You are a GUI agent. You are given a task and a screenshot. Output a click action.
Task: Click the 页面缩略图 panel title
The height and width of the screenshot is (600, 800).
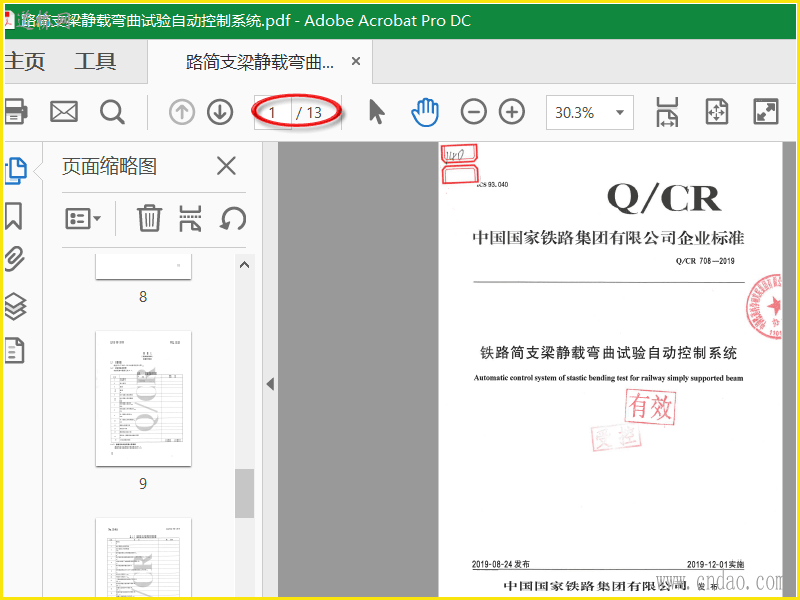(109, 166)
